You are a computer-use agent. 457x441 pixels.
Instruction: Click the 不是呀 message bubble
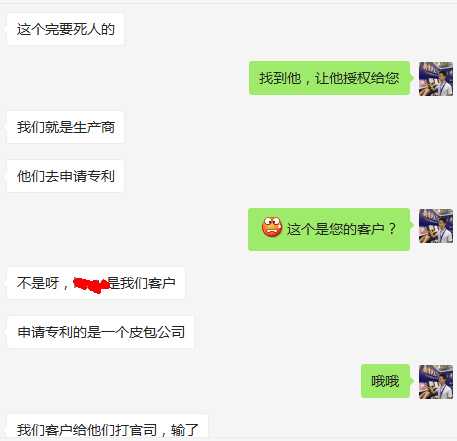pyautogui.click(x=96, y=283)
